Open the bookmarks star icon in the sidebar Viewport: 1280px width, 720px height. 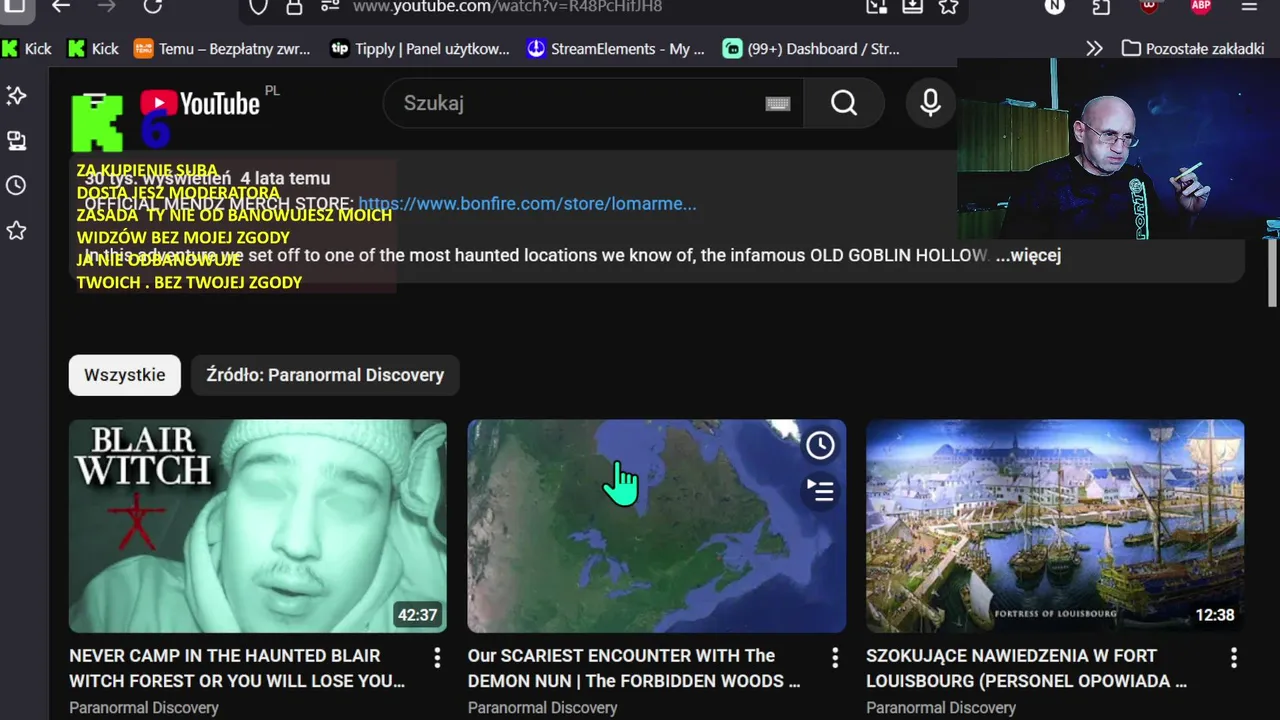(16, 230)
